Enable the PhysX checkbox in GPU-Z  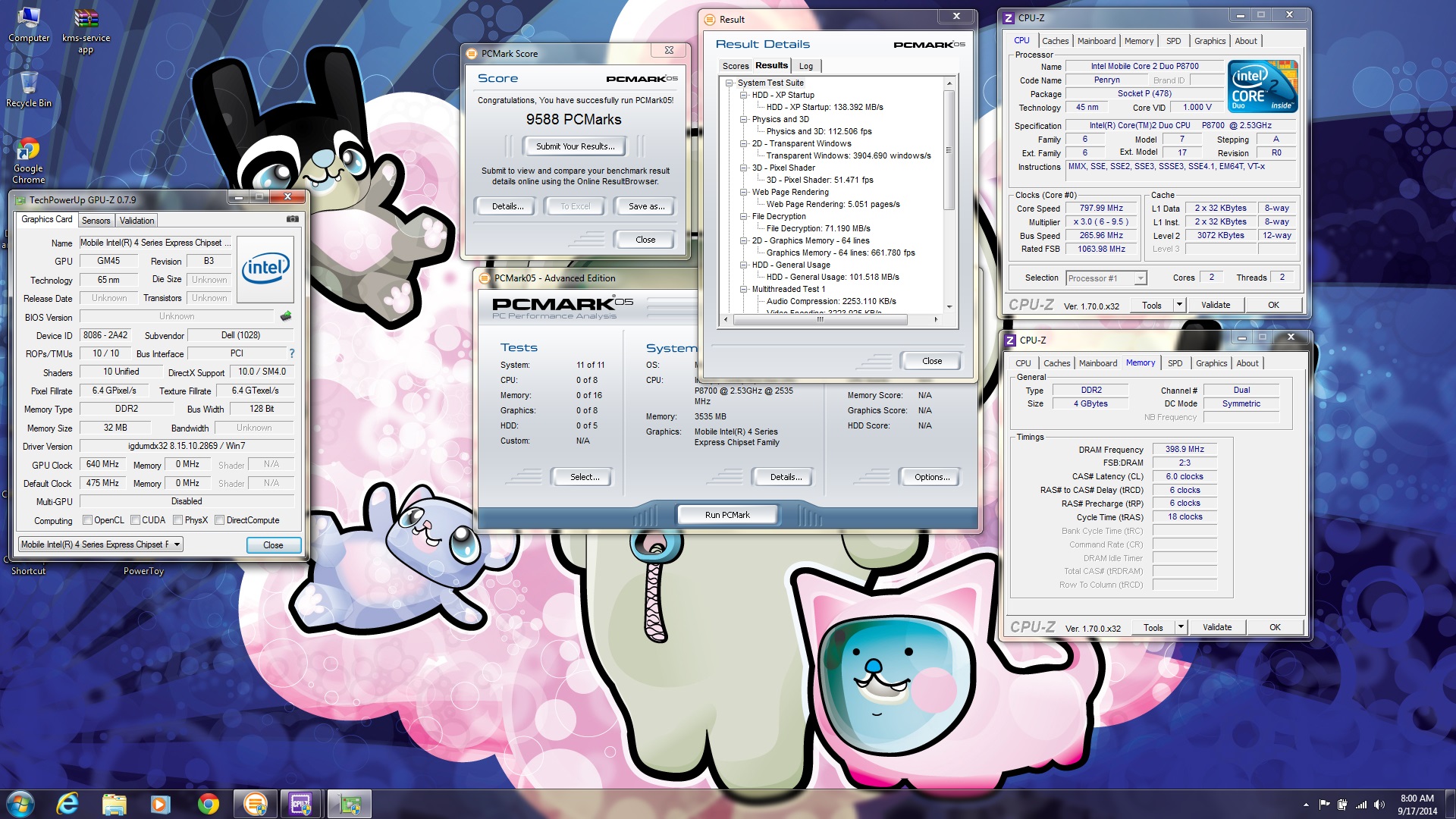coord(178,520)
